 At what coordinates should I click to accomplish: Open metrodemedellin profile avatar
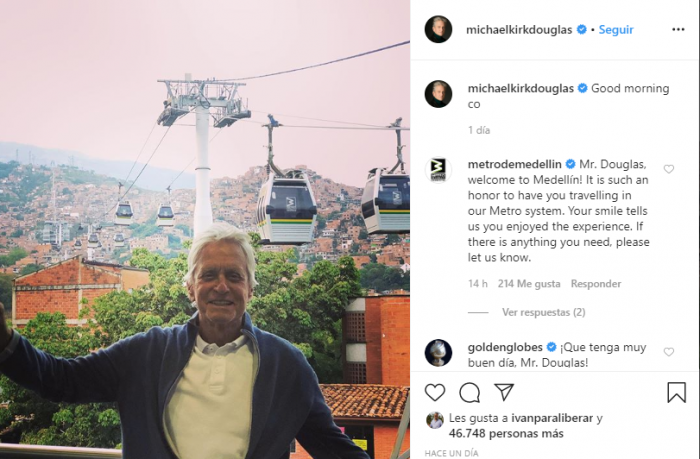(x=438, y=170)
